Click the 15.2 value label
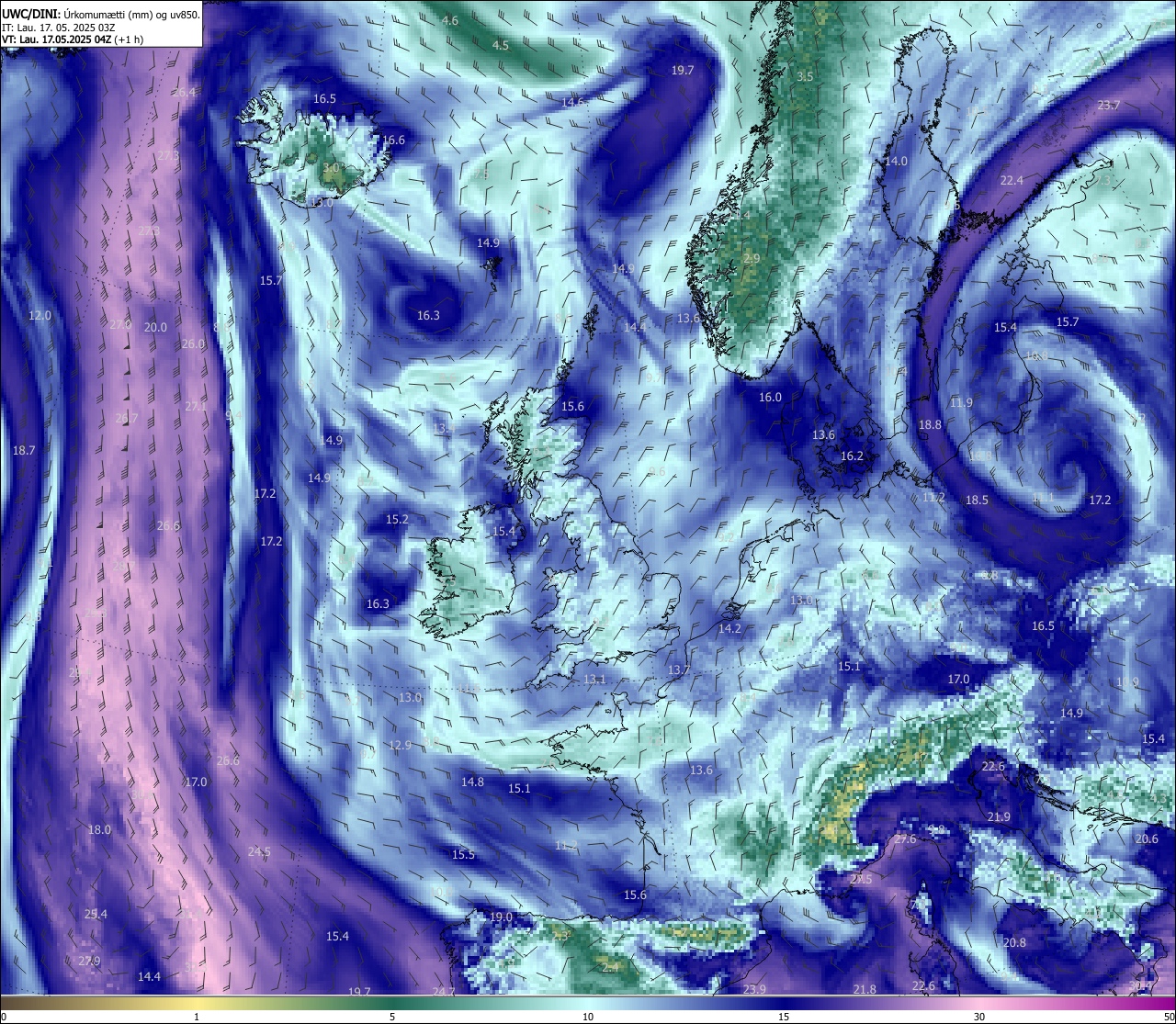Image resolution: width=1176 pixels, height=1024 pixels. pyautogui.click(x=397, y=519)
